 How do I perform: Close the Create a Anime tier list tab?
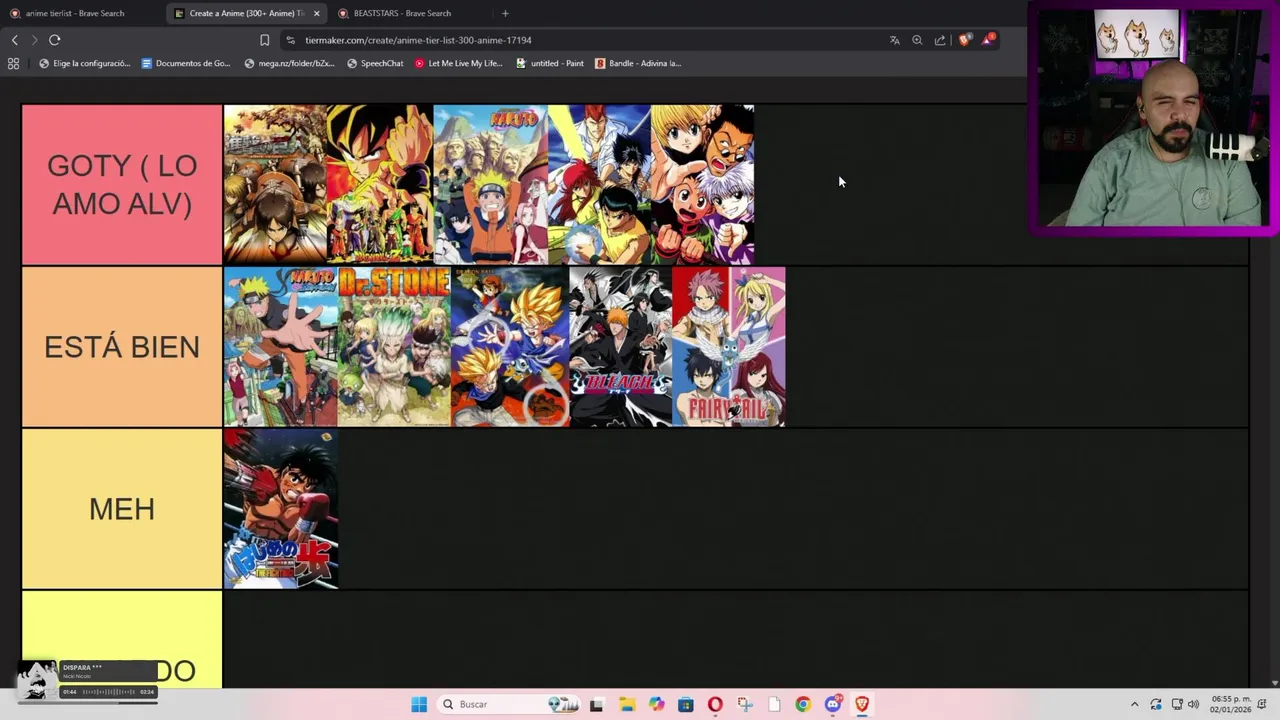[x=316, y=13]
